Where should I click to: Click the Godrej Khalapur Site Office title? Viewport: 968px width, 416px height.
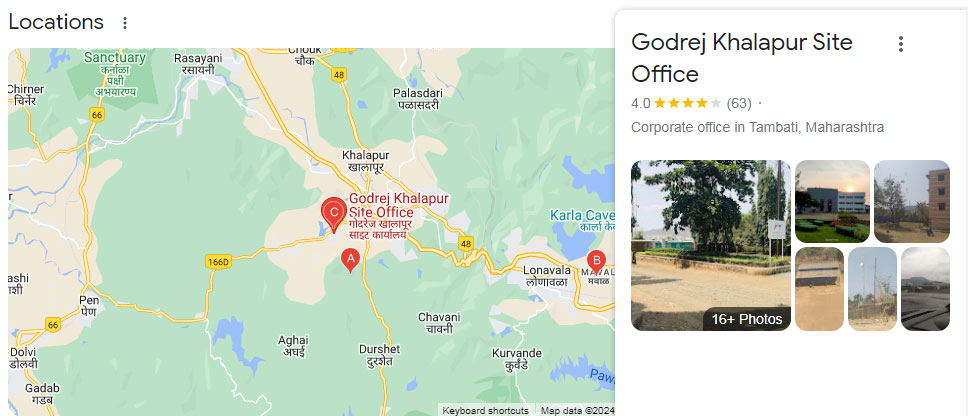(741, 58)
